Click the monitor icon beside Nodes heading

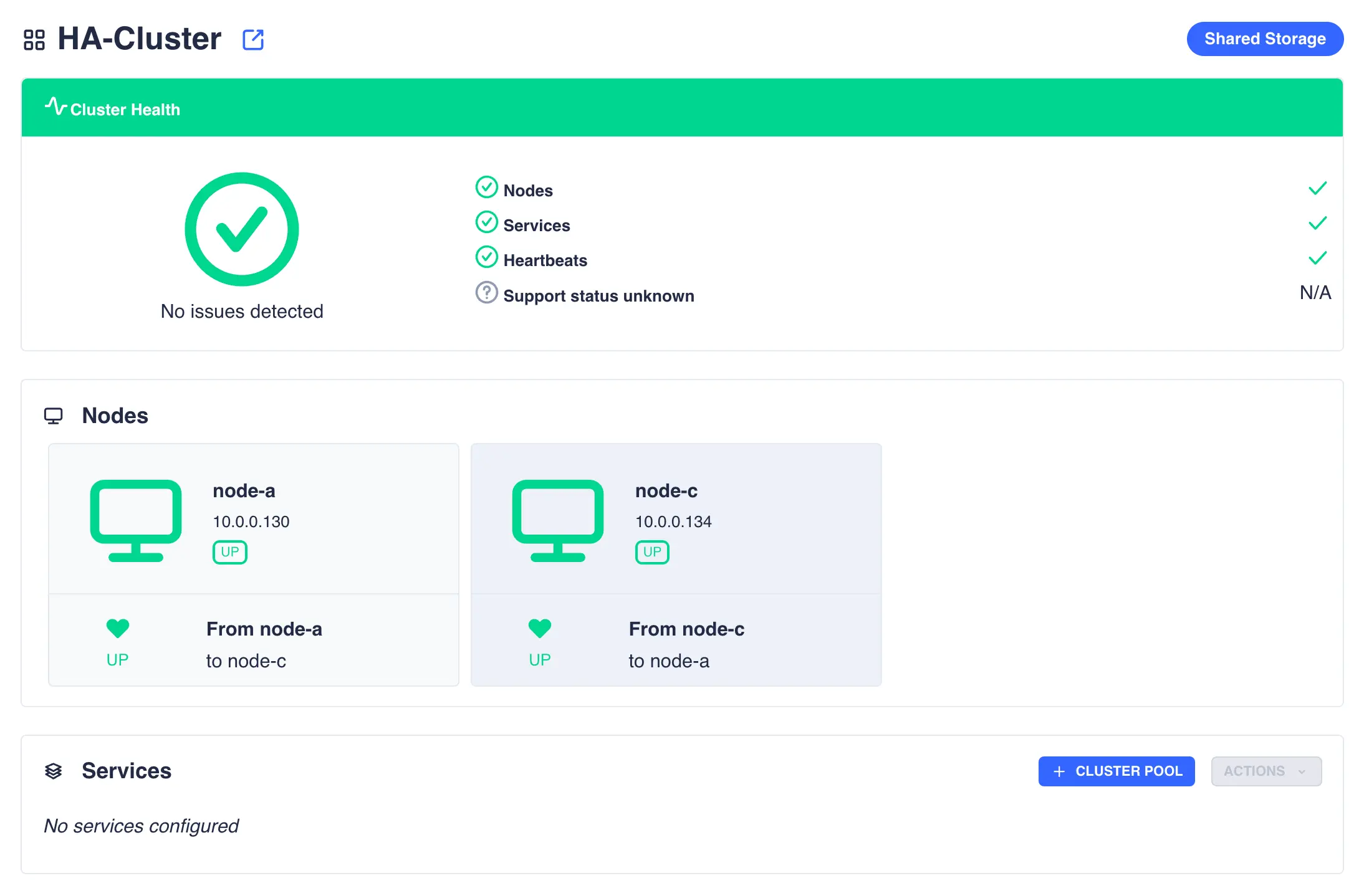(x=54, y=415)
